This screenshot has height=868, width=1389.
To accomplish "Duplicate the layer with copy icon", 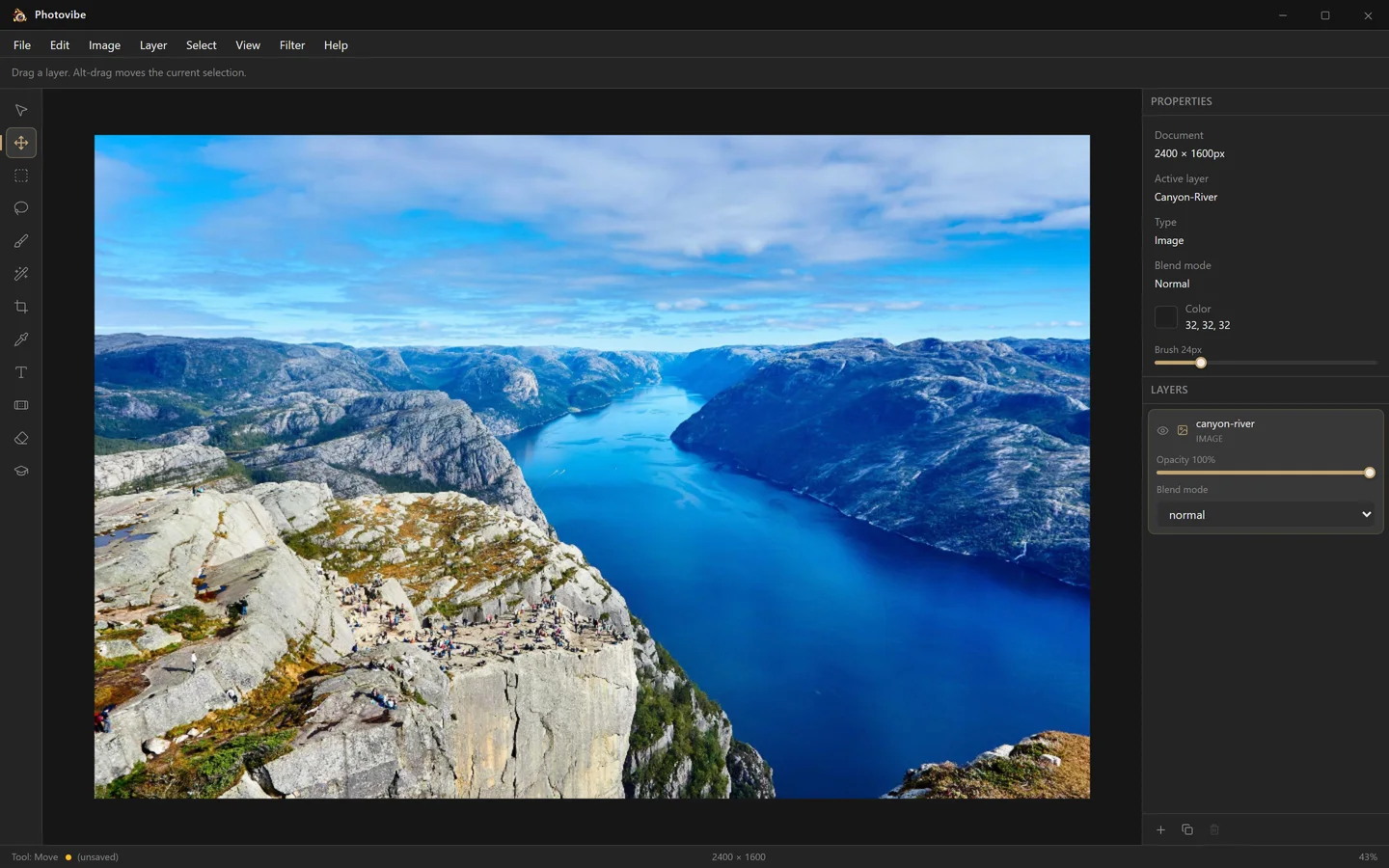I will 1187,829.
